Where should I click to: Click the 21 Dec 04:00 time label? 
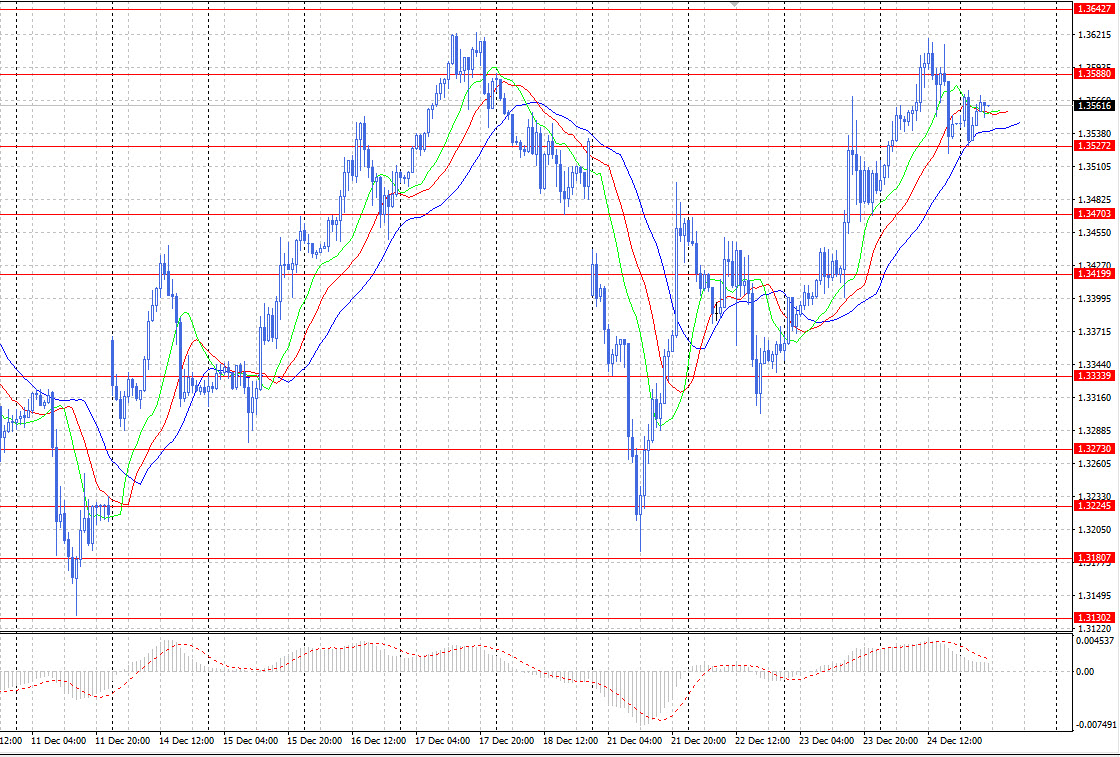634,741
